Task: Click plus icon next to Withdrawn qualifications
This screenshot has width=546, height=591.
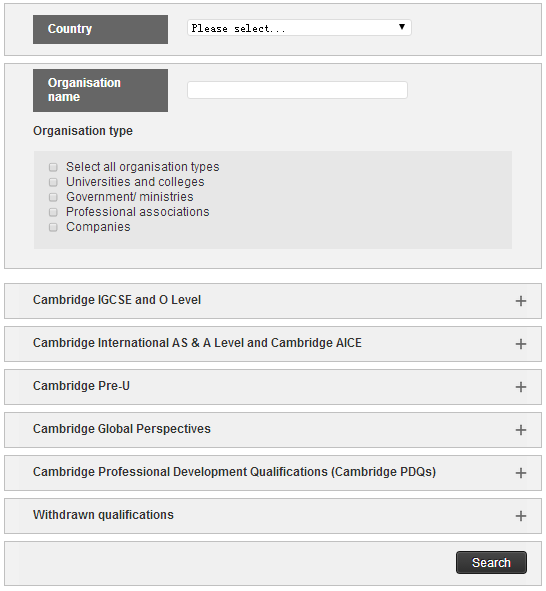Action: point(520,516)
